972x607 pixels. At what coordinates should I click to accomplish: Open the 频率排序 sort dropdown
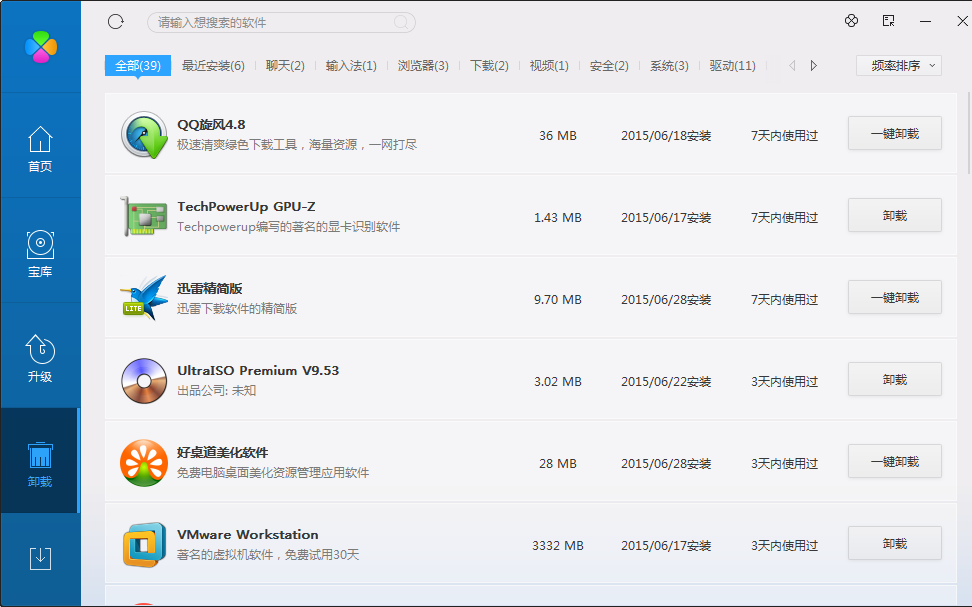899,66
